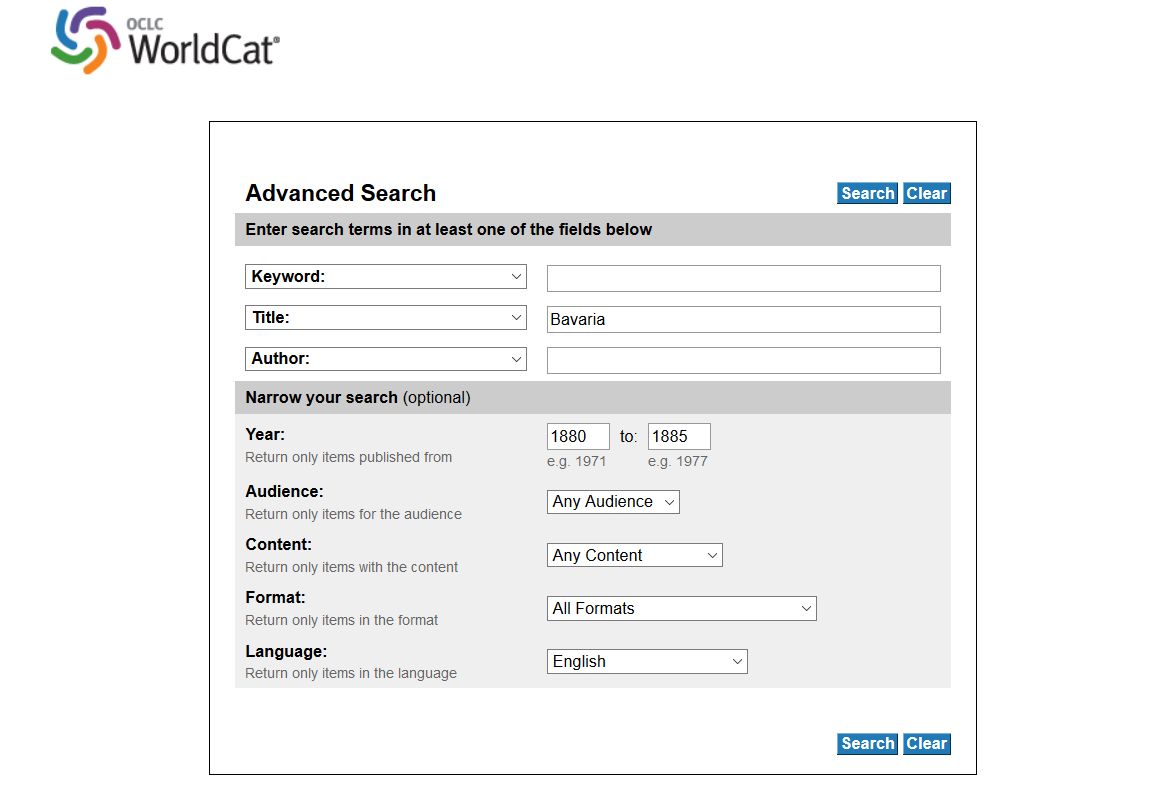Click the top Search button
Screen dimensions: 1154x802
pos(868,194)
